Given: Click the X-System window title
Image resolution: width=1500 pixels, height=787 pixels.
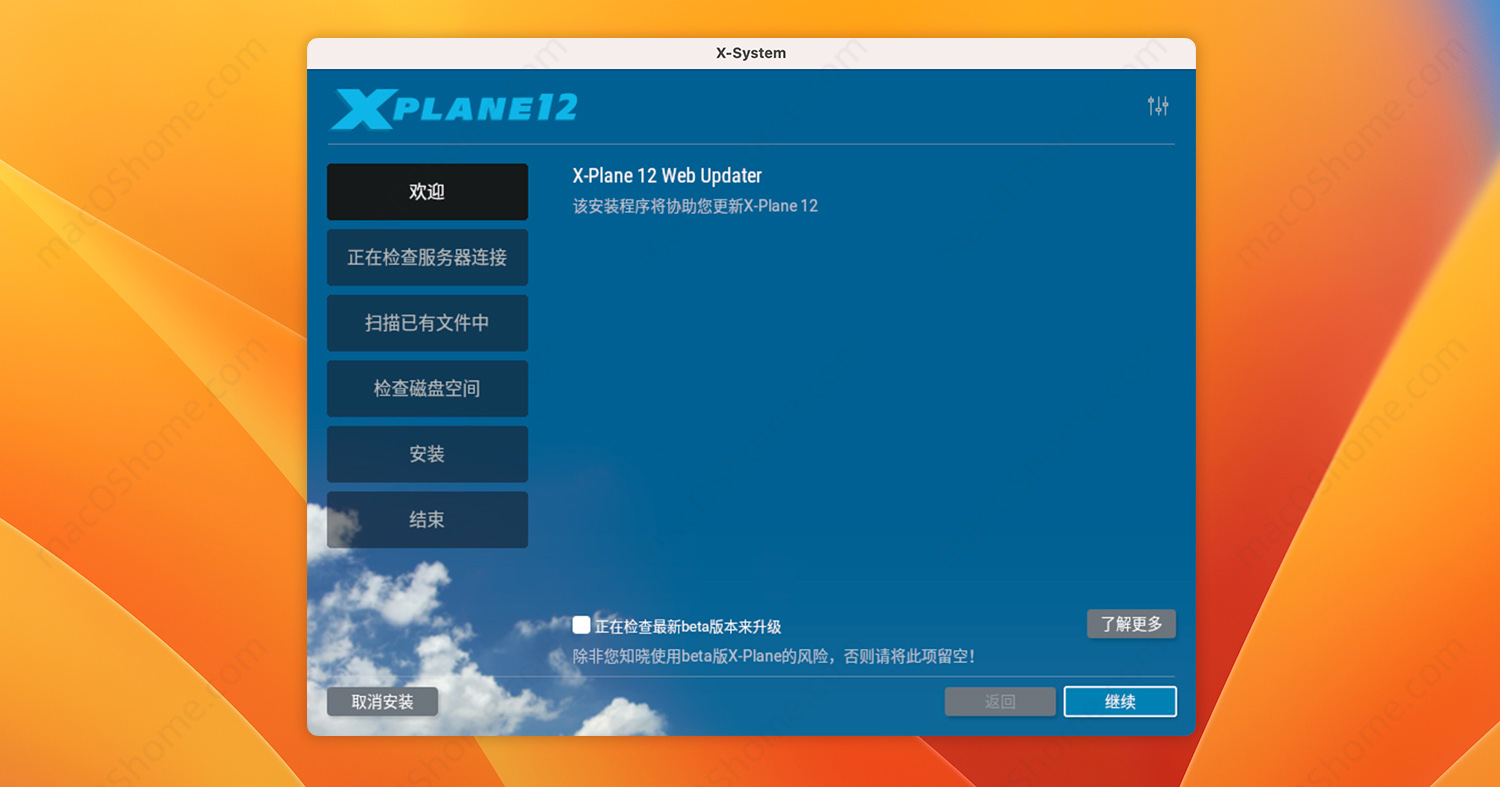Looking at the screenshot, I should (x=751, y=53).
